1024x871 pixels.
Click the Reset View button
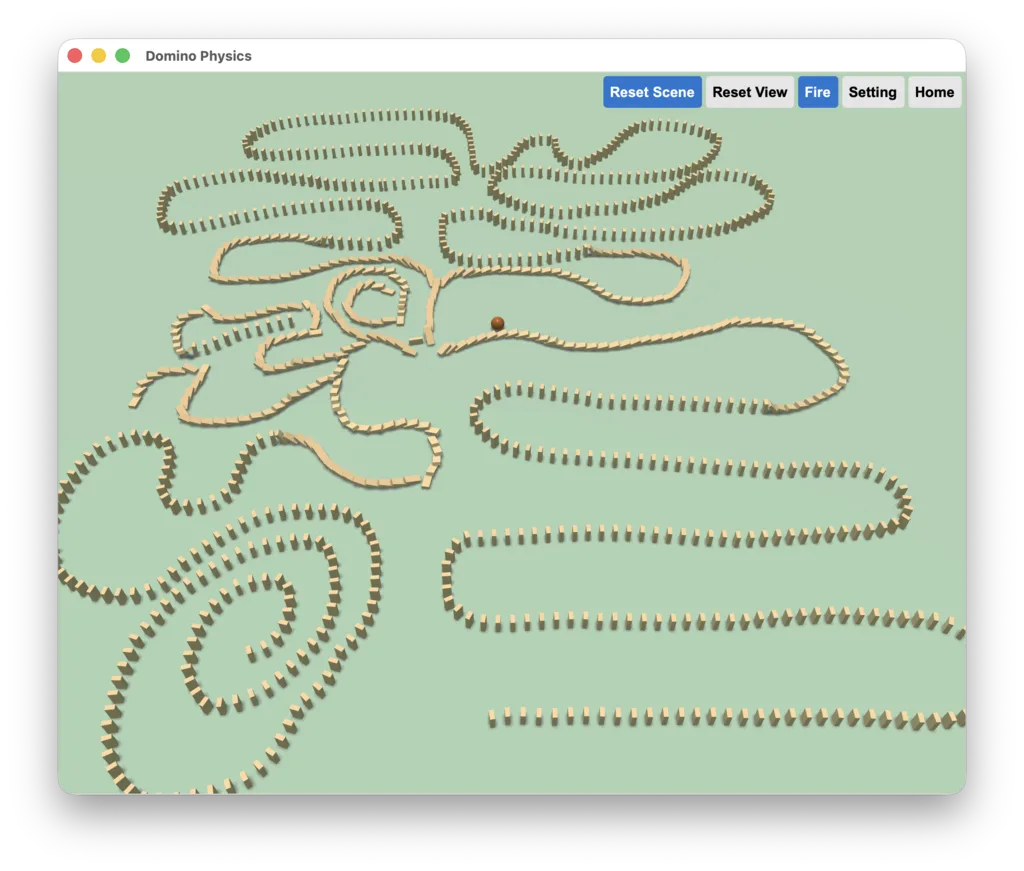749,92
